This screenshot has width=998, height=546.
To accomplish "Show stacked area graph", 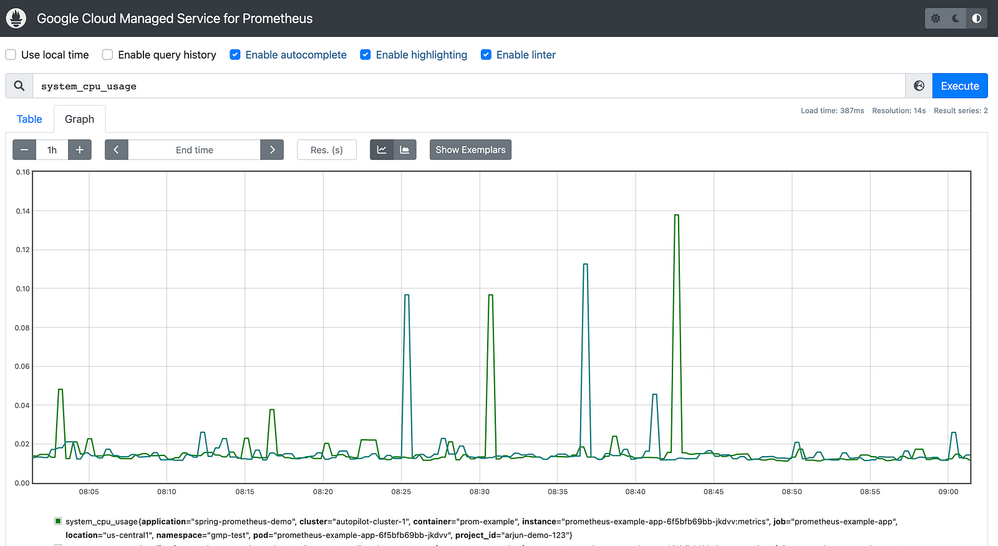I will [405, 150].
